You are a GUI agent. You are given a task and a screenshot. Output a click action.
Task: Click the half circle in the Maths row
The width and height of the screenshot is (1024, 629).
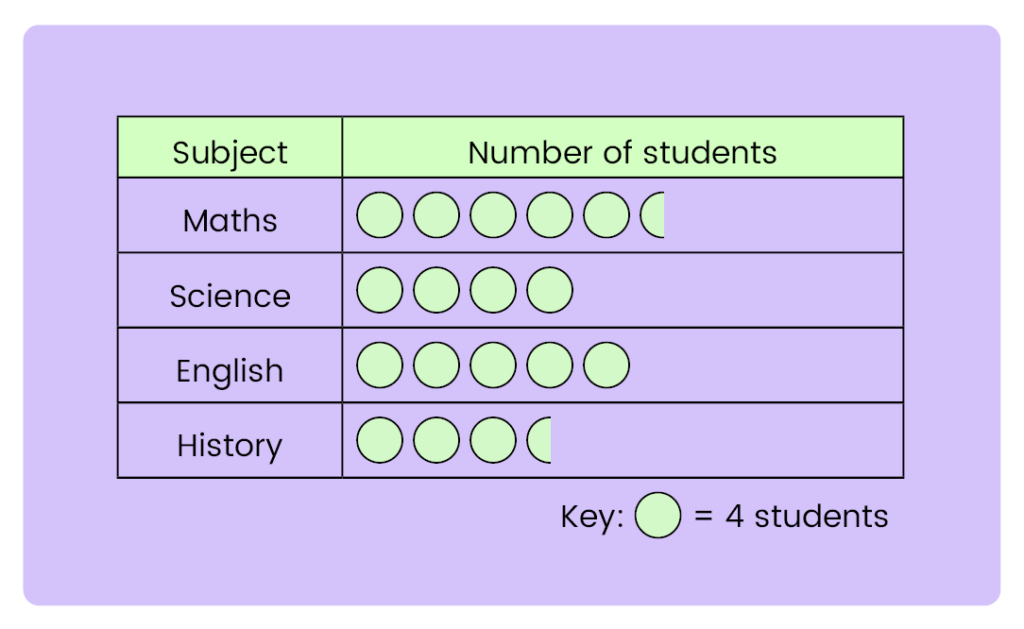[x=653, y=216]
